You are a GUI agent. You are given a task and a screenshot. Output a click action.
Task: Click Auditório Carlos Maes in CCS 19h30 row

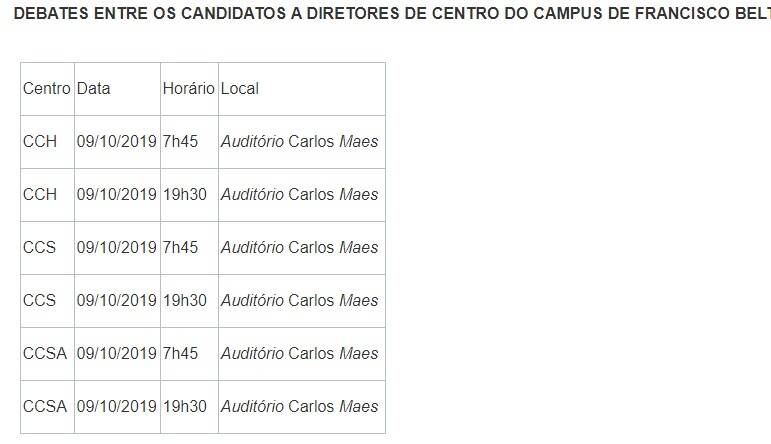pyautogui.click(x=299, y=300)
